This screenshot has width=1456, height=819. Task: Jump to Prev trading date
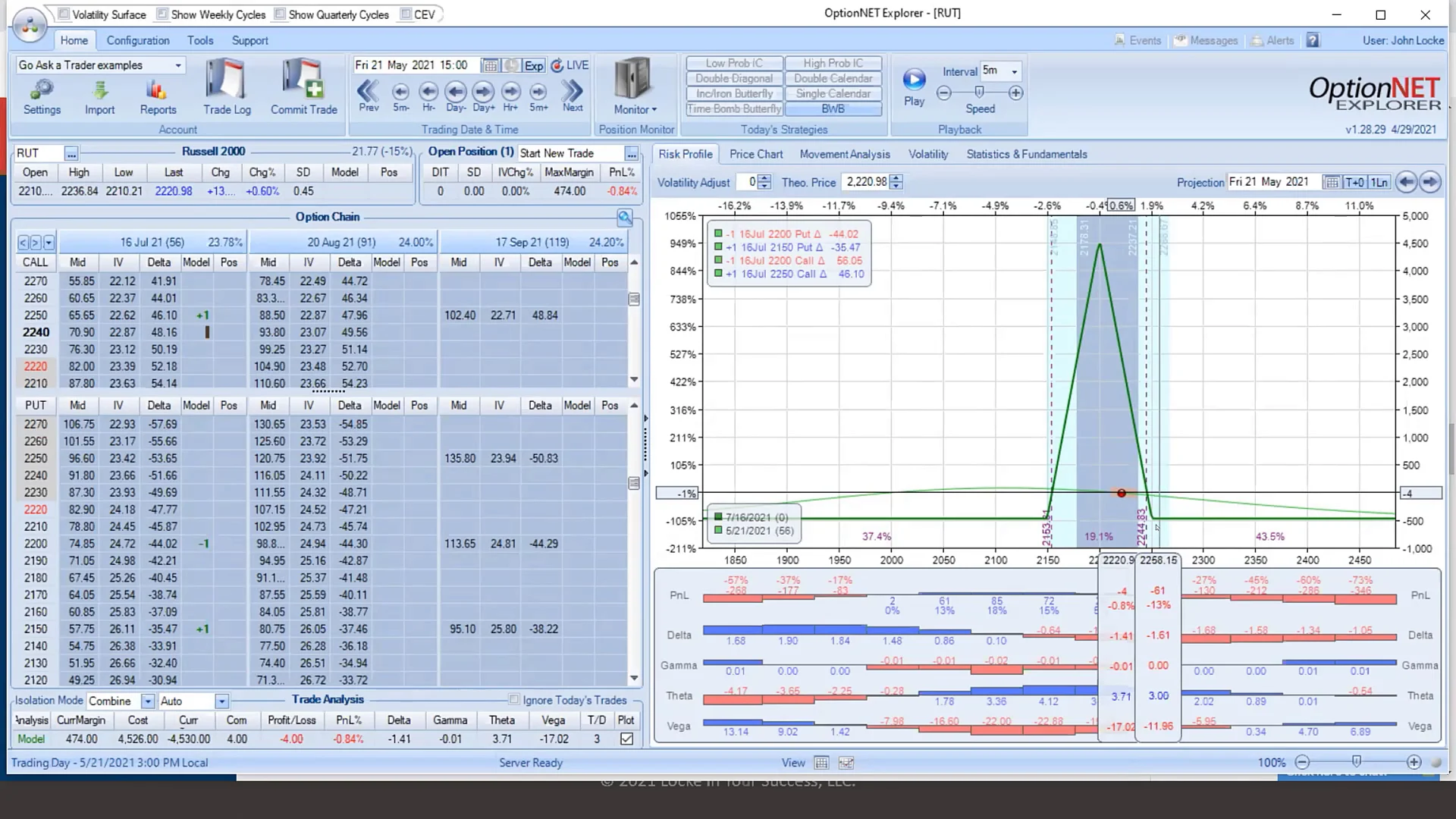[369, 96]
